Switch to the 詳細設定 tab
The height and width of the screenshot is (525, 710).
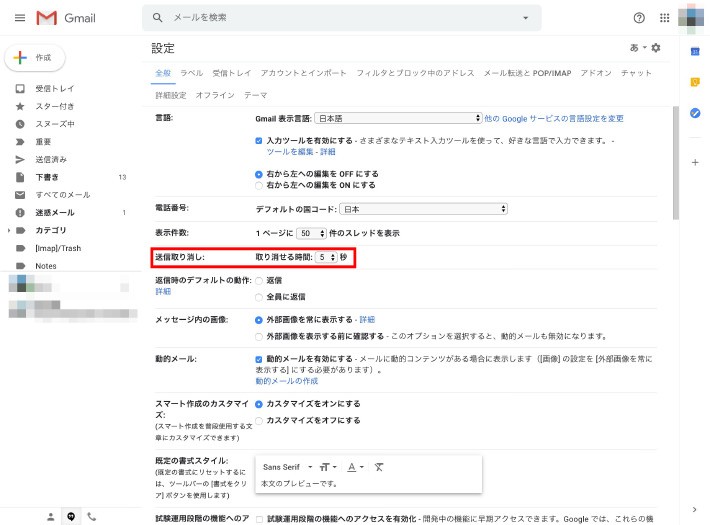coord(171,95)
